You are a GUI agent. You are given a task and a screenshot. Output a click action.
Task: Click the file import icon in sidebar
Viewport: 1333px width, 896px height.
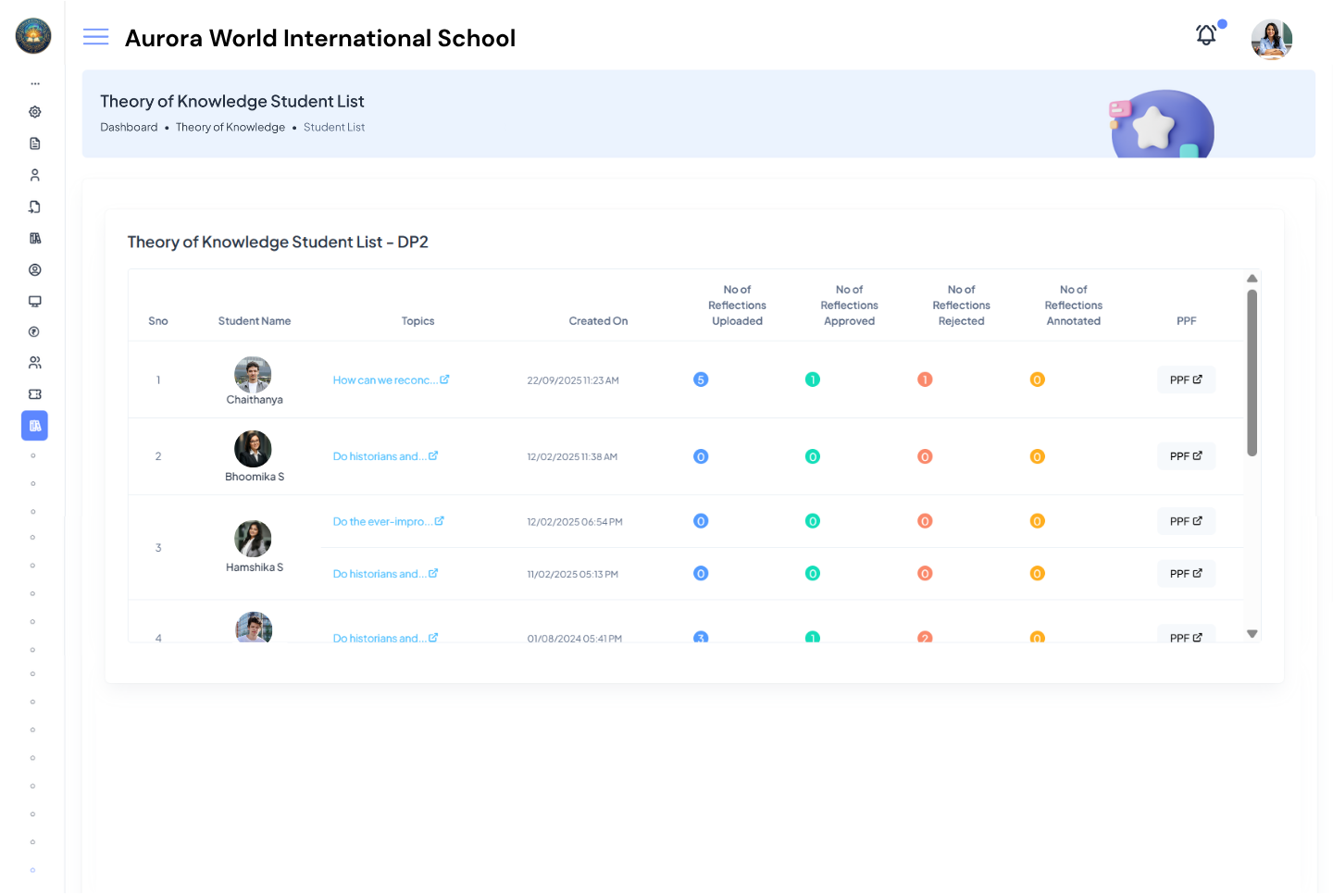click(x=35, y=206)
